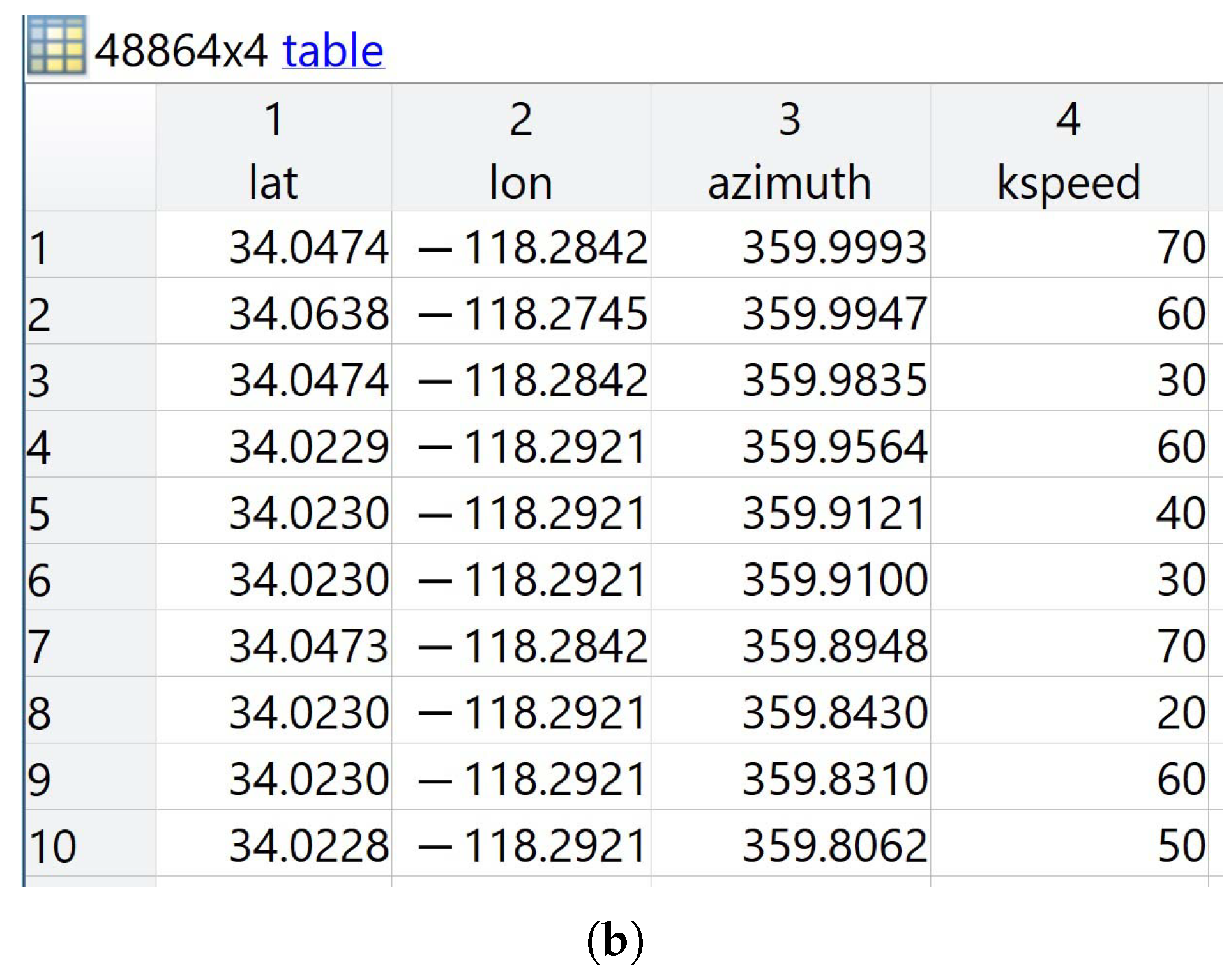The width and height of the screenshot is (1231, 980).
Task: Select row header number 5
Action: tap(89, 513)
